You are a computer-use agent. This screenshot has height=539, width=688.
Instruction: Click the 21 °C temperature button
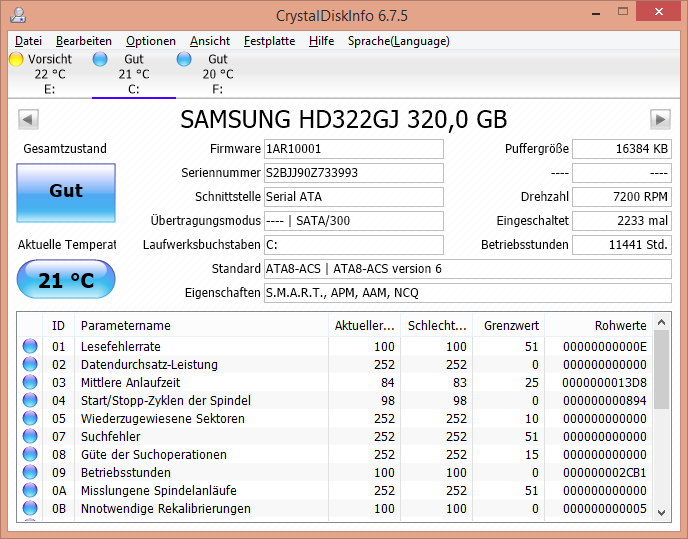point(66,279)
